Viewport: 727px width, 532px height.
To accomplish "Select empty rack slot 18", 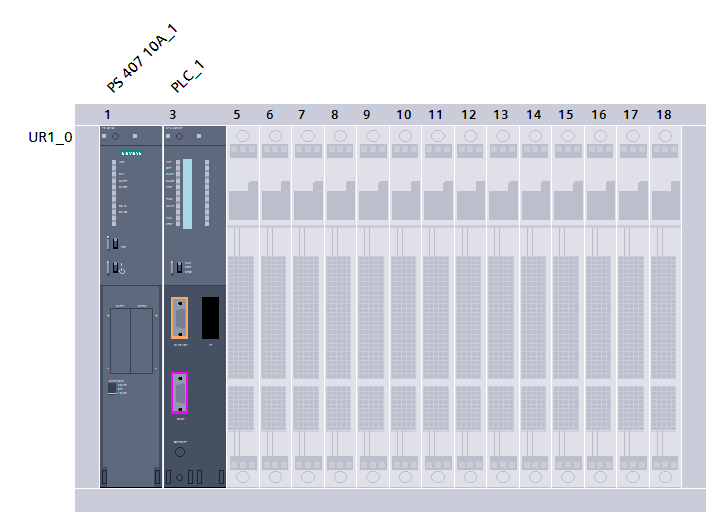I will click(665, 307).
